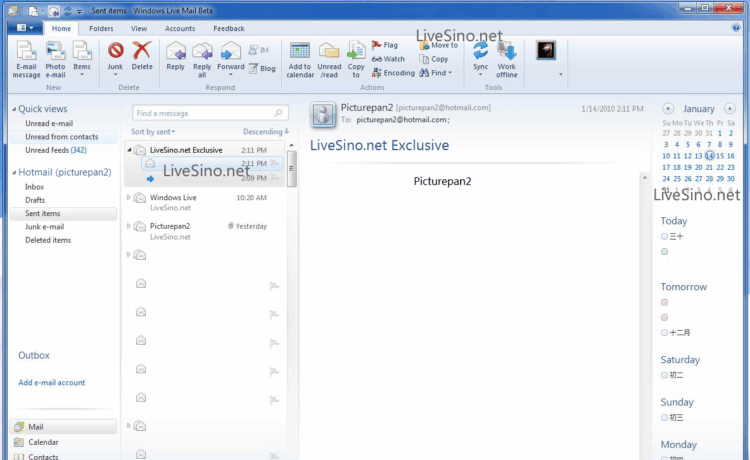Switch to Mail view

(63, 427)
